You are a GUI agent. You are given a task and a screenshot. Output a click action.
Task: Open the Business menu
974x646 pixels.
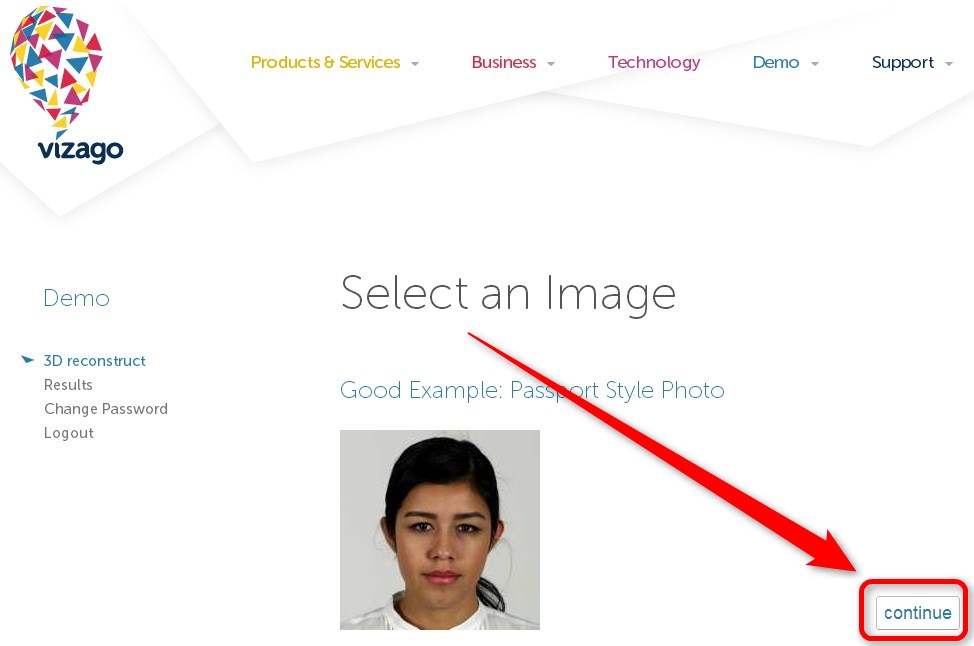504,62
